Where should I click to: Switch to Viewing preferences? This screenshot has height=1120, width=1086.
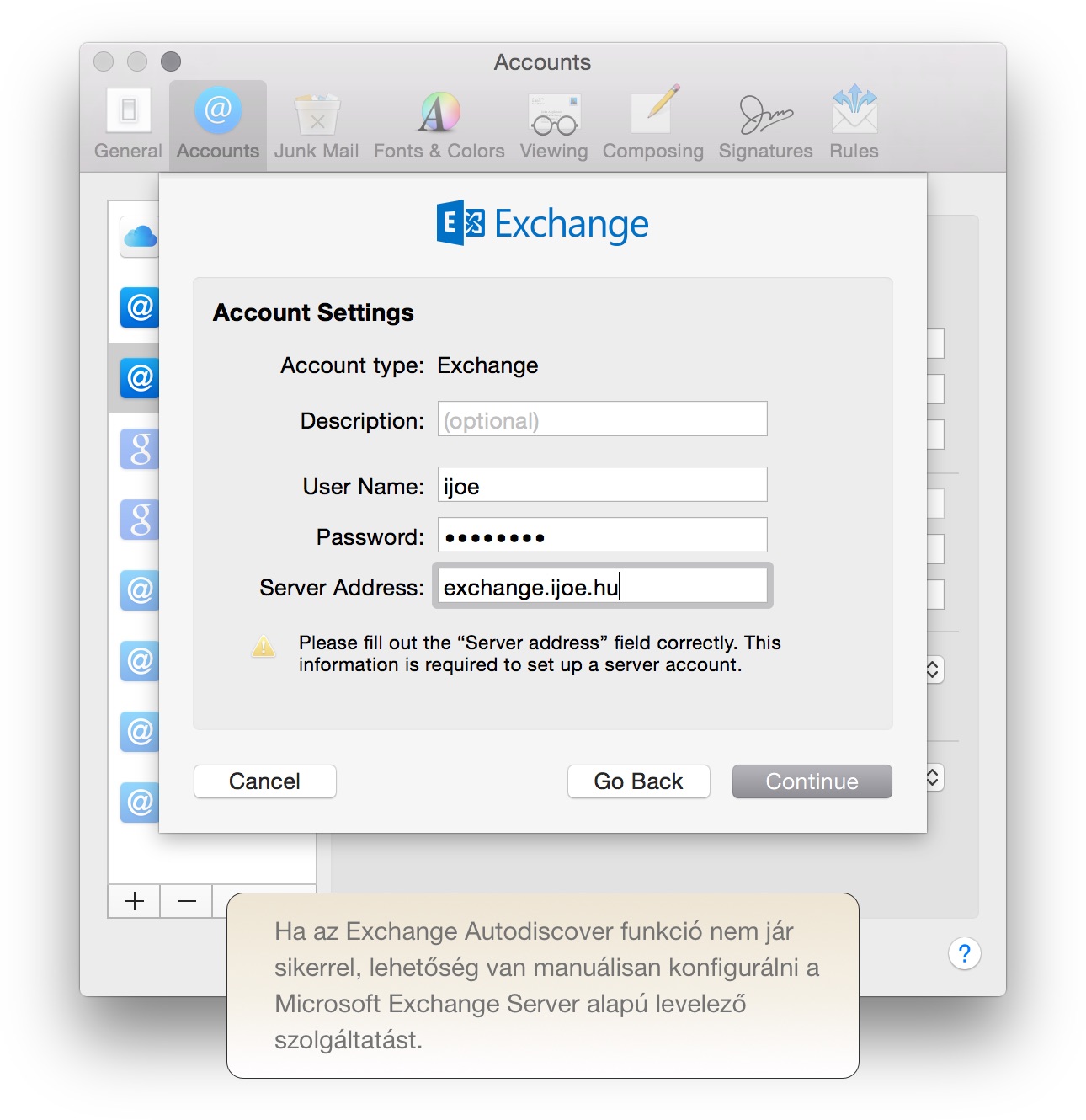pyautogui.click(x=553, y=125)
